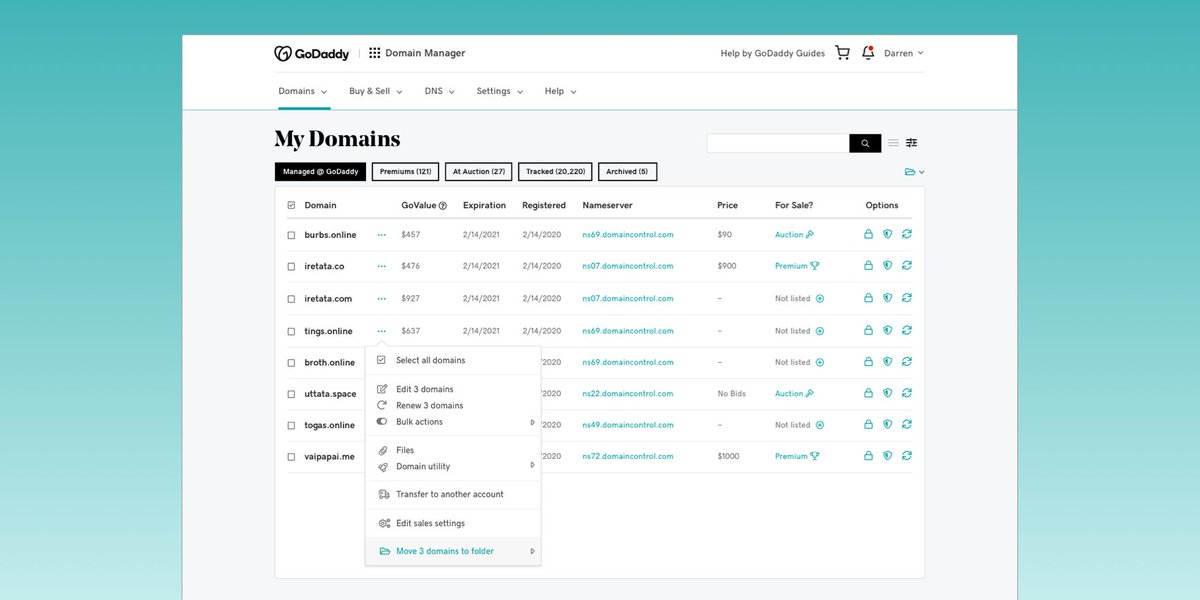
Task: Click plus icon beside Not listed for iretata.com
Action: pos(820,298)
